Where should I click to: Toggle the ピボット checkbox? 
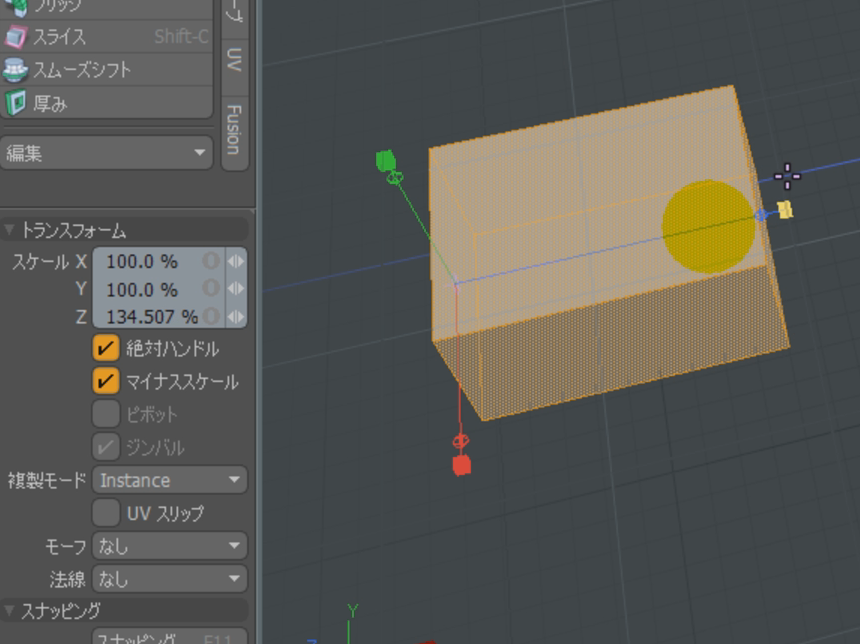tap(106, 414)
